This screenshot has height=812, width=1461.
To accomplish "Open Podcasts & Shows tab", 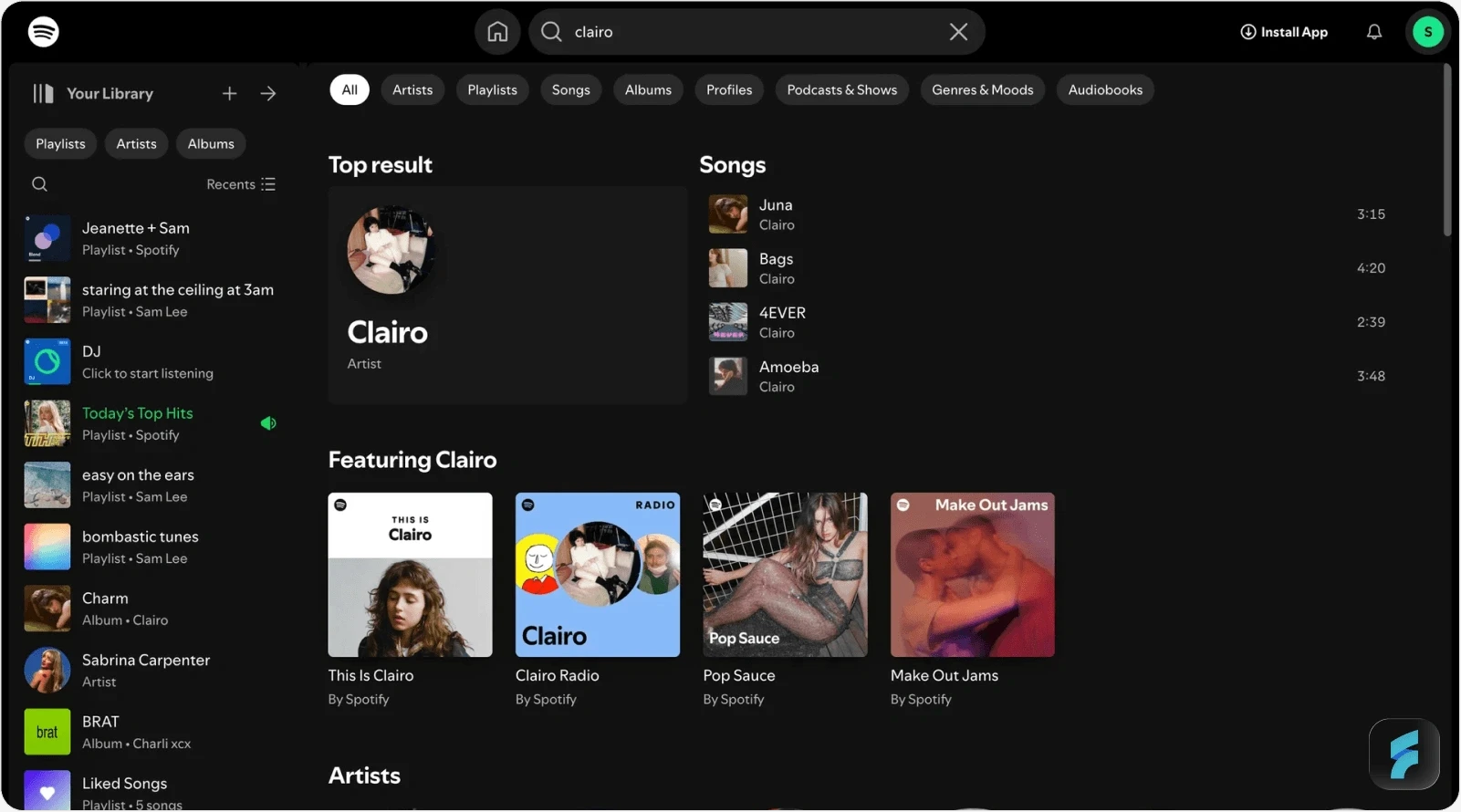I will tap(842, 89).
